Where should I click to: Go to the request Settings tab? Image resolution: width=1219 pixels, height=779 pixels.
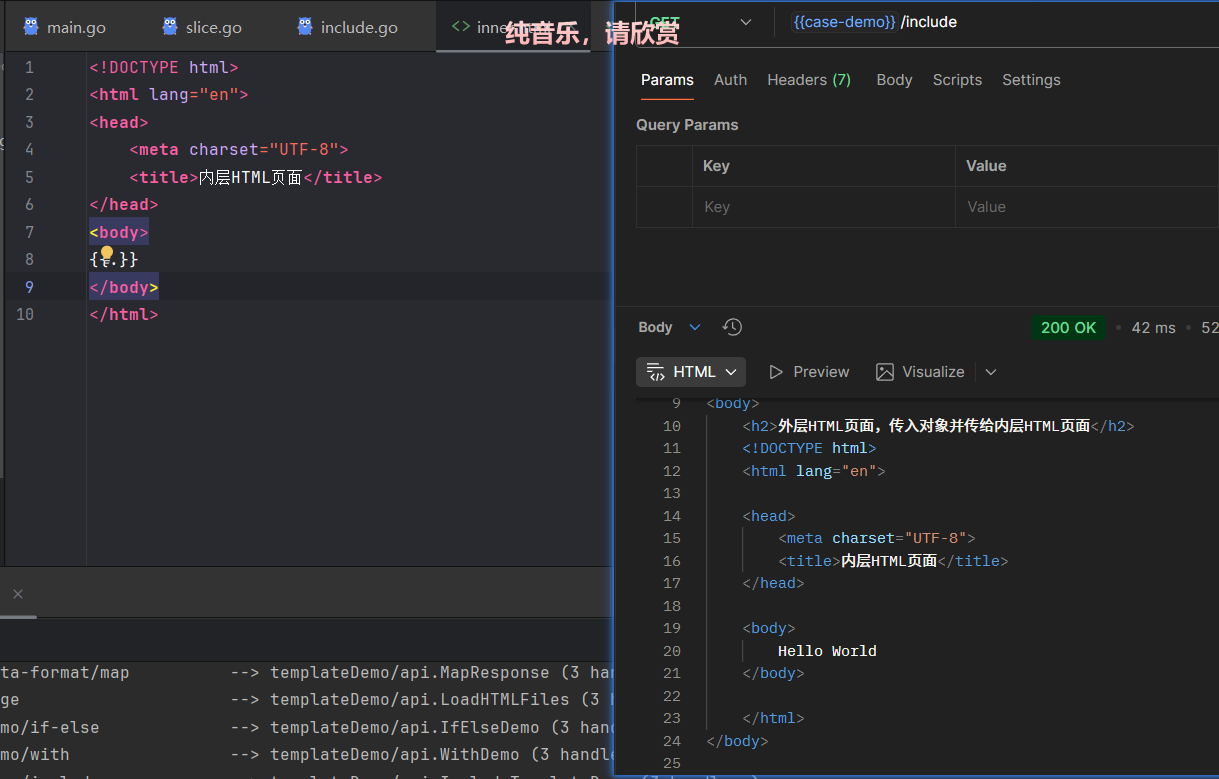tap(1031, 80)
